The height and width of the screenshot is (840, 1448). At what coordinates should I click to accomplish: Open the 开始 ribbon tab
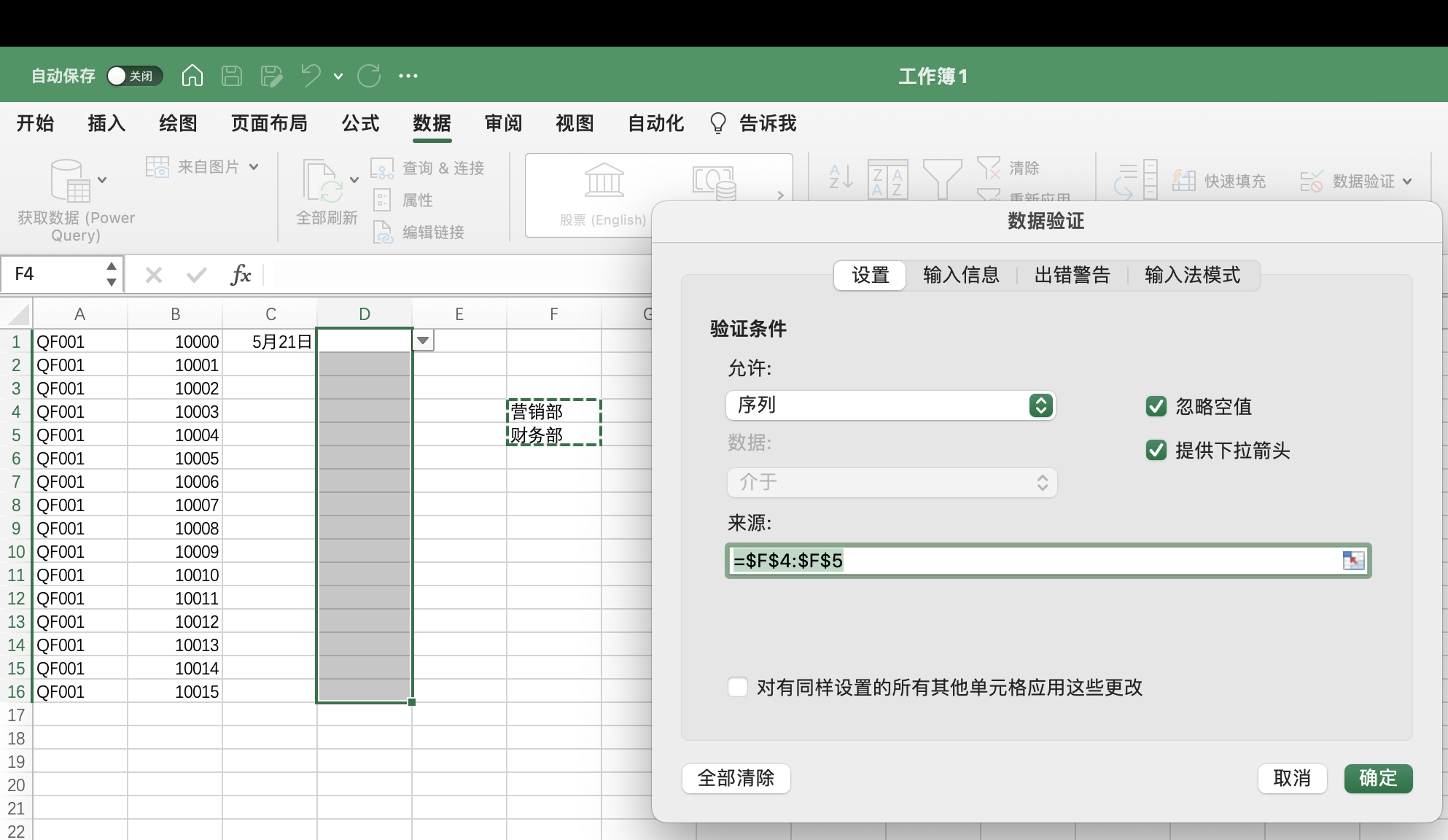[35, 123]
